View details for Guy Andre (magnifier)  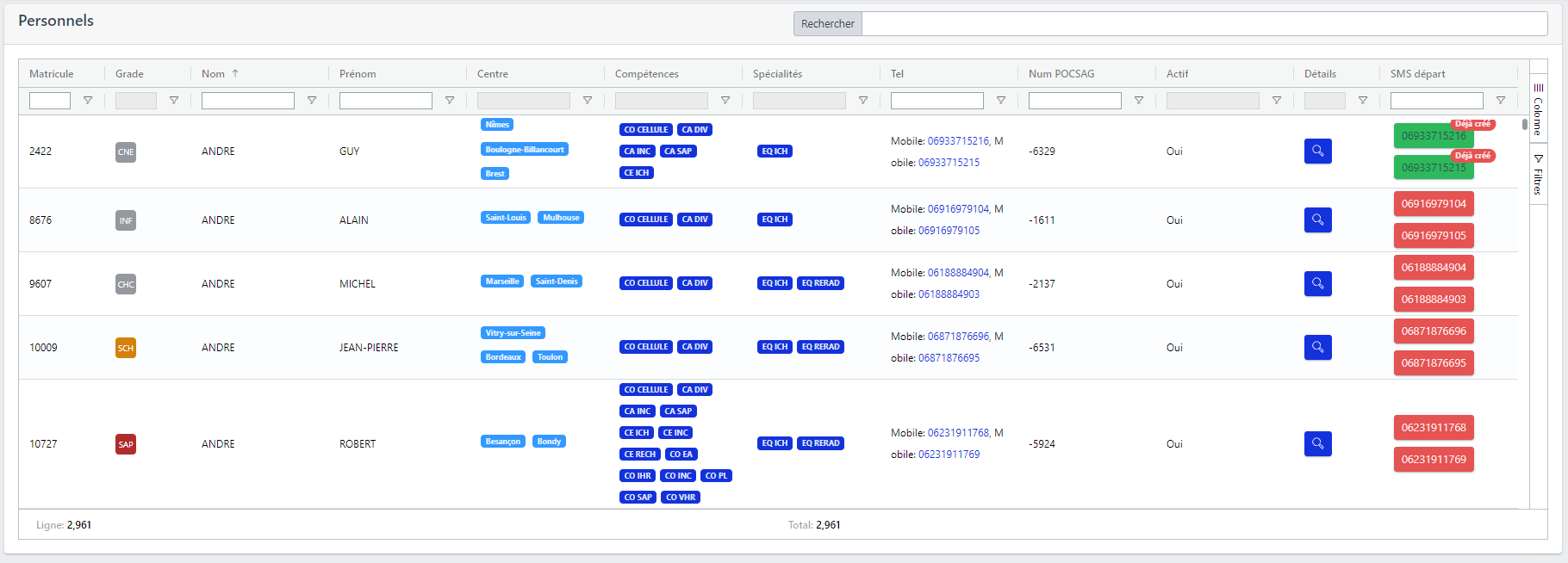(1318, 152)
